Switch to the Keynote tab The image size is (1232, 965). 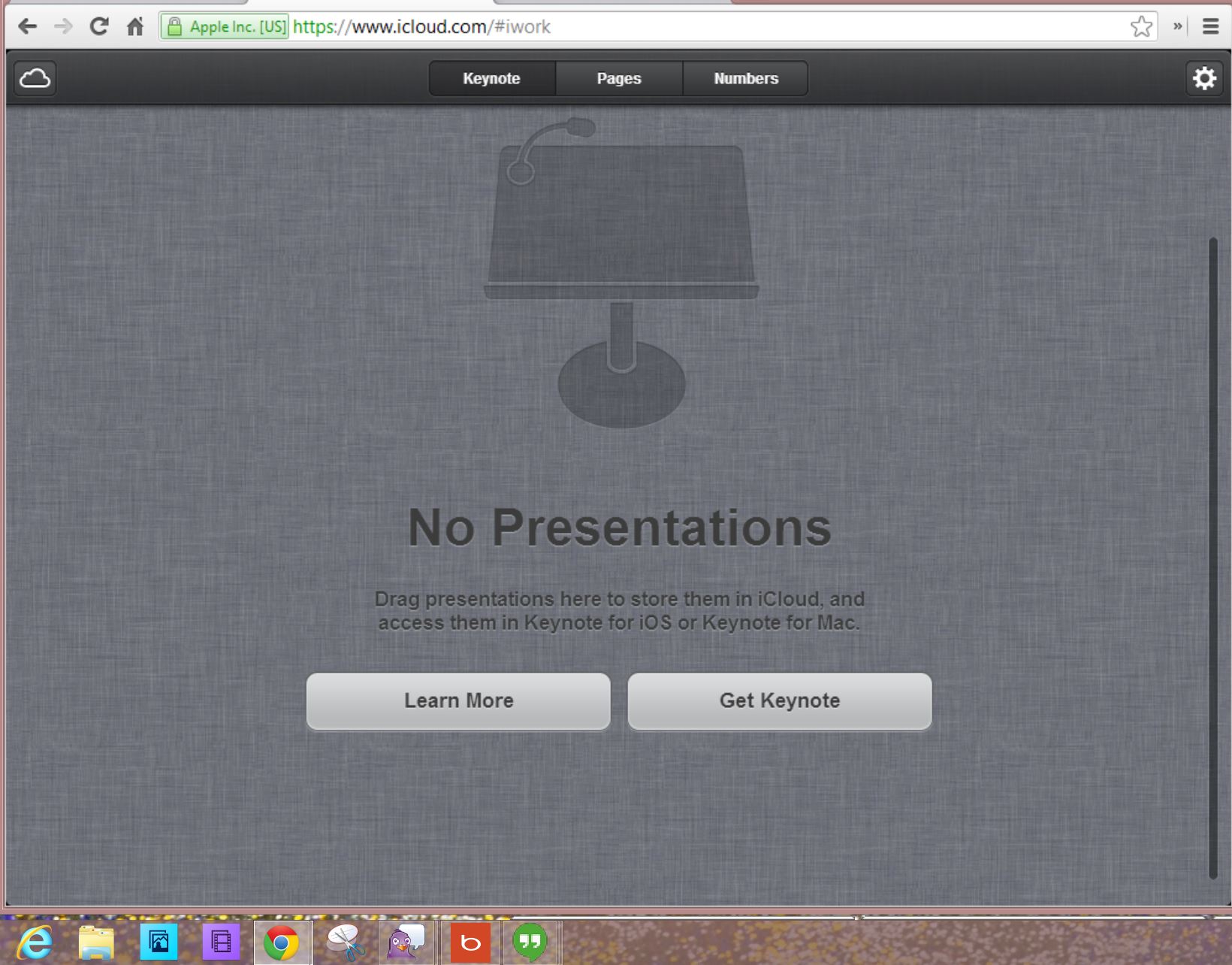[x=492, y=78]
